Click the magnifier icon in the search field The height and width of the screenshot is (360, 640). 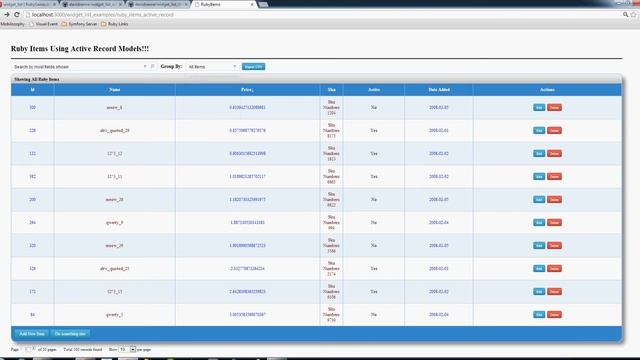point(152,66)
